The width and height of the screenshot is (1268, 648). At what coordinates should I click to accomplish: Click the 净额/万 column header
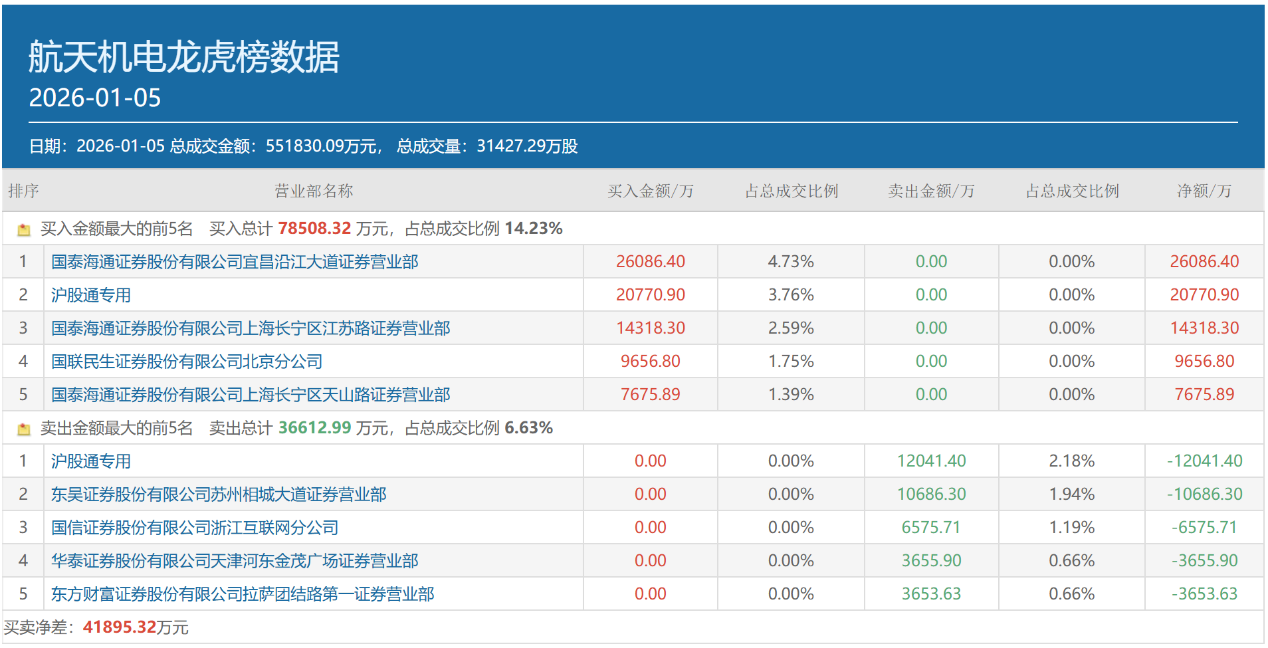click(1203, 191)
